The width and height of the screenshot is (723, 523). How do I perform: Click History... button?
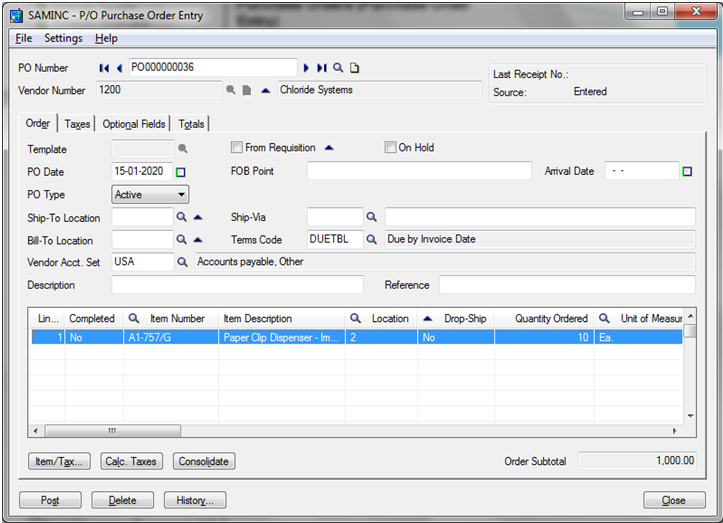pos(195,500)
